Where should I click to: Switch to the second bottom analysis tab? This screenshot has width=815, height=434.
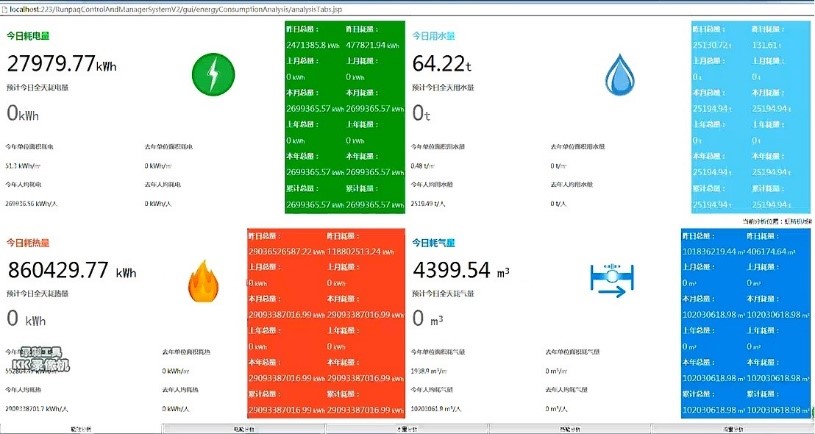243,429
